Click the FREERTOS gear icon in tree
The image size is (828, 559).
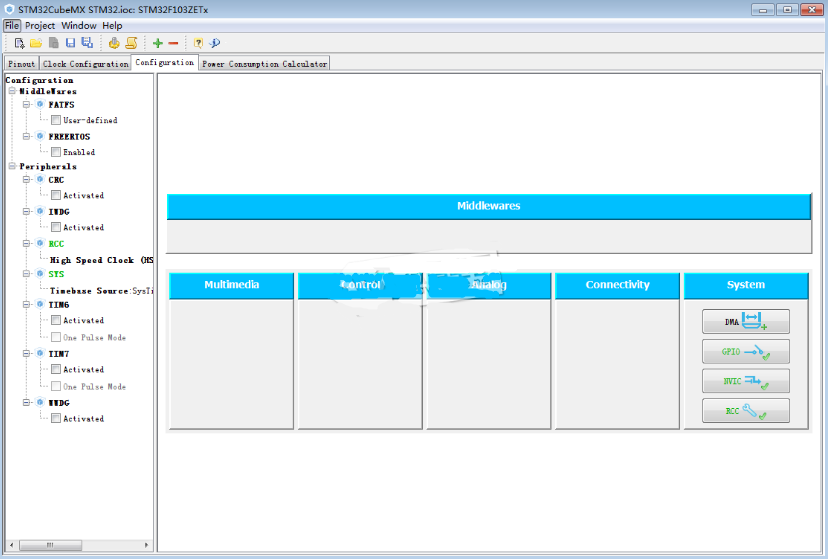point(40,136)
